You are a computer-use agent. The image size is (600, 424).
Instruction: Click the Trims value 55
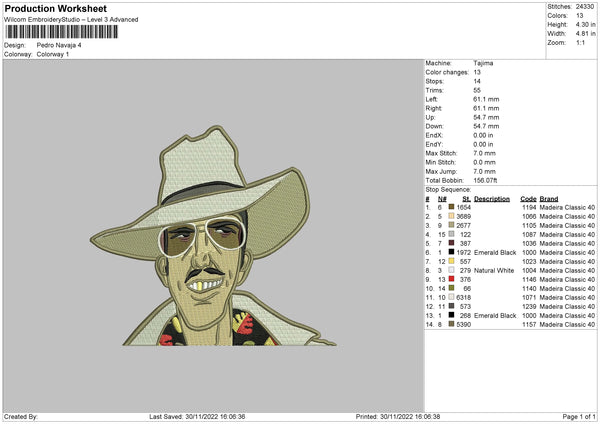pos(477,90)
